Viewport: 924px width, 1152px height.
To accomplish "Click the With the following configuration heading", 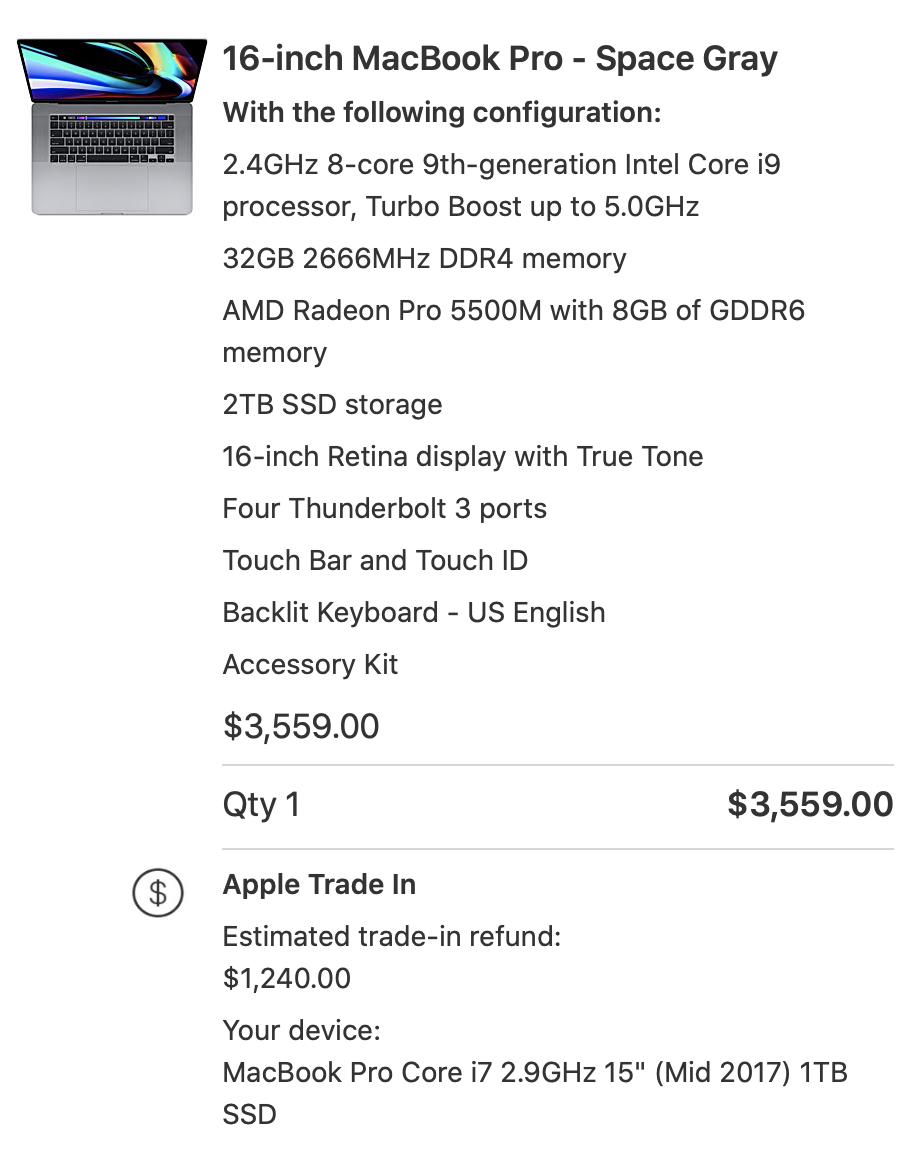I will coord(442,112).
